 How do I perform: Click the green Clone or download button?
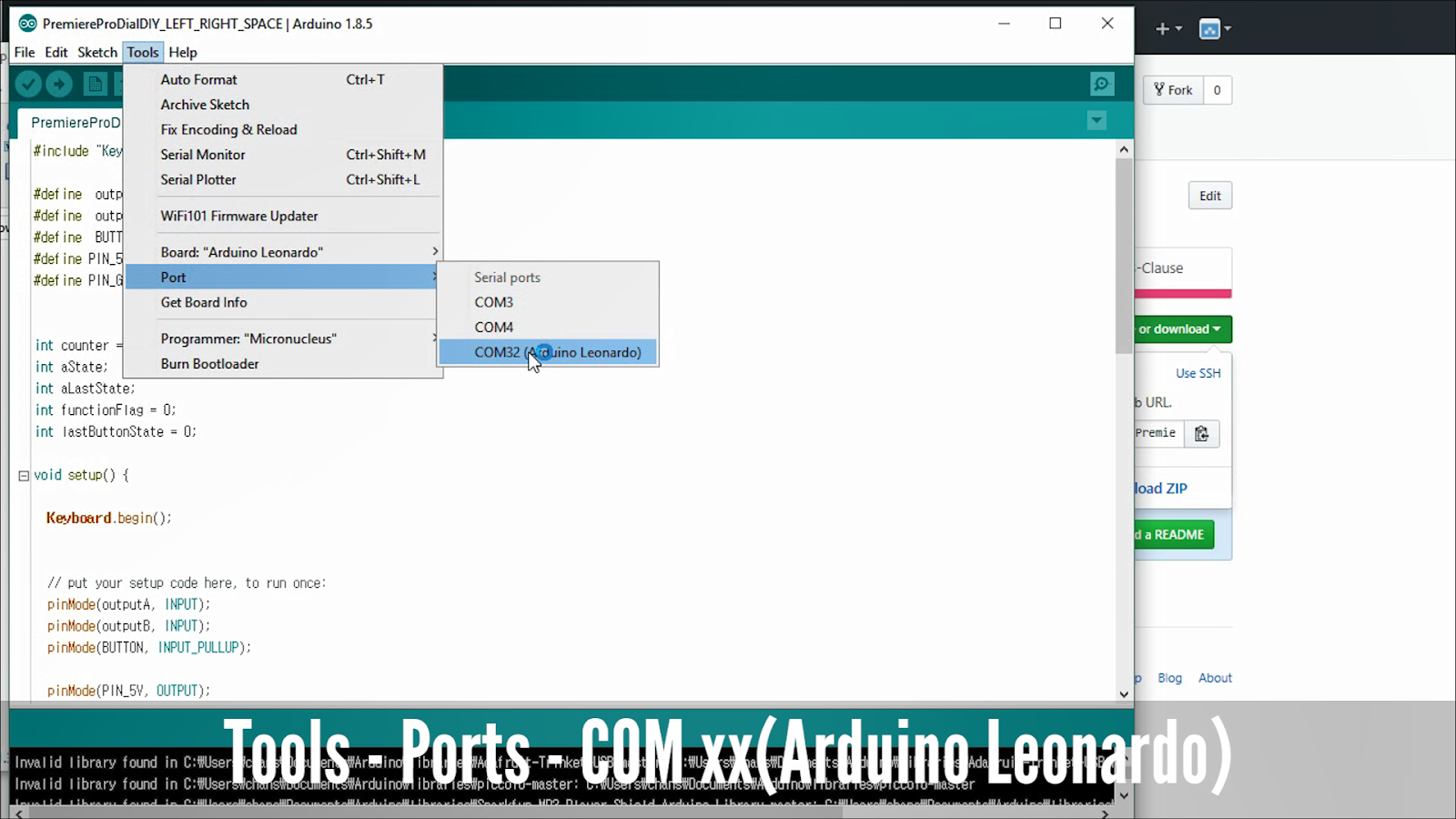(x=1183, y=329)
